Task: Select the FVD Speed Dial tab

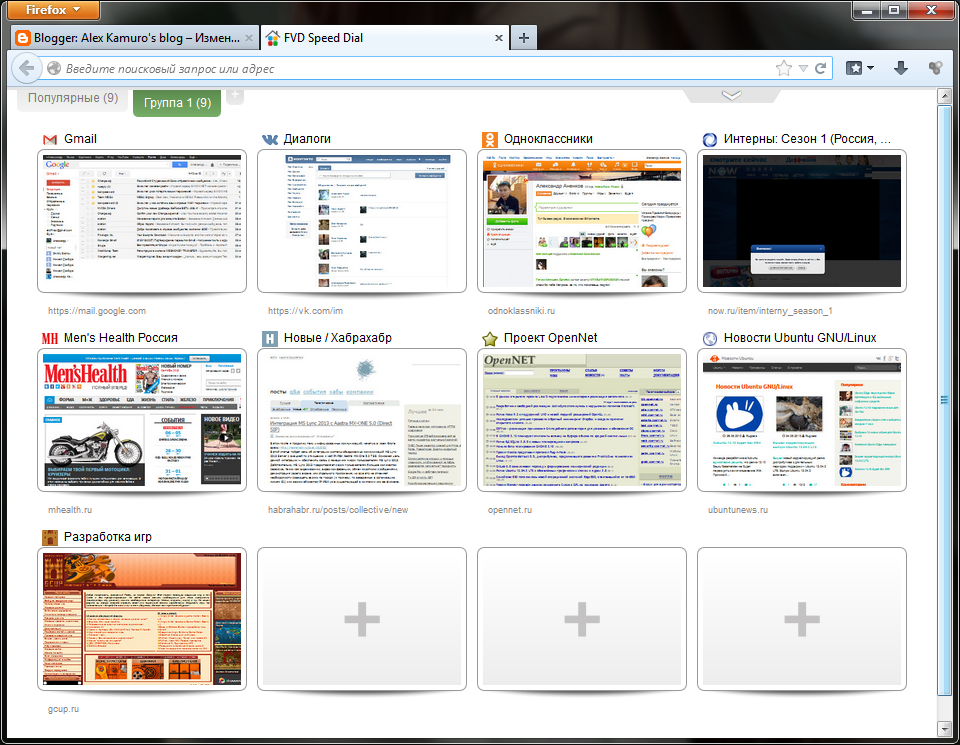Action: point(384,38)
